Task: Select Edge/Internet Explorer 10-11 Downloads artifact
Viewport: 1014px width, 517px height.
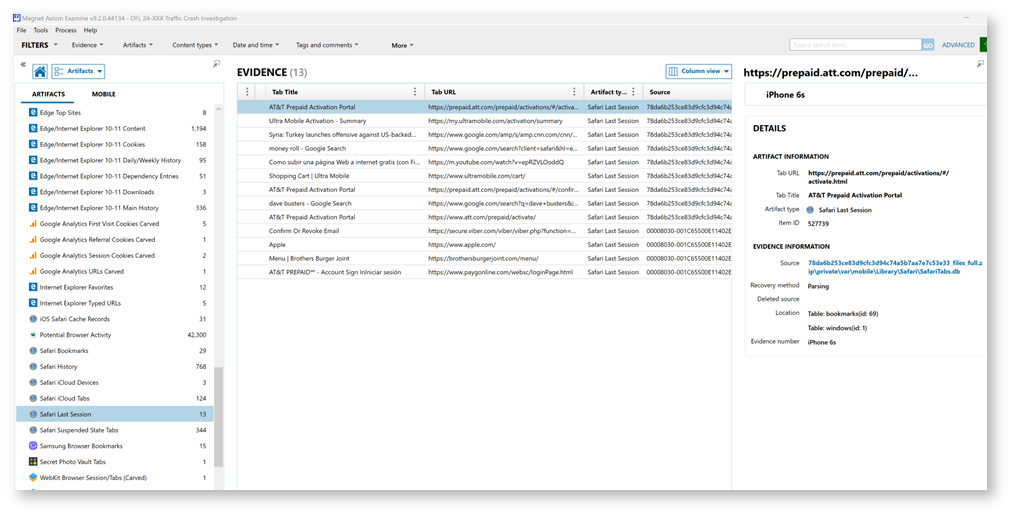Action: (115, 192)
